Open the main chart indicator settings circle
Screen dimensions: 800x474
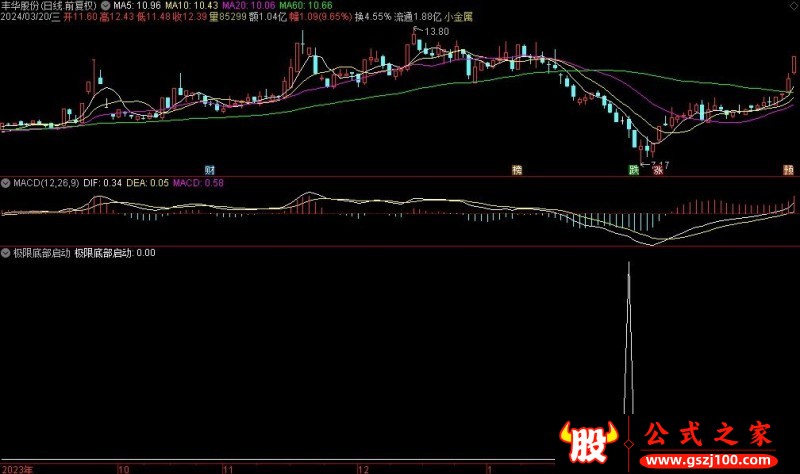point(106,5)
